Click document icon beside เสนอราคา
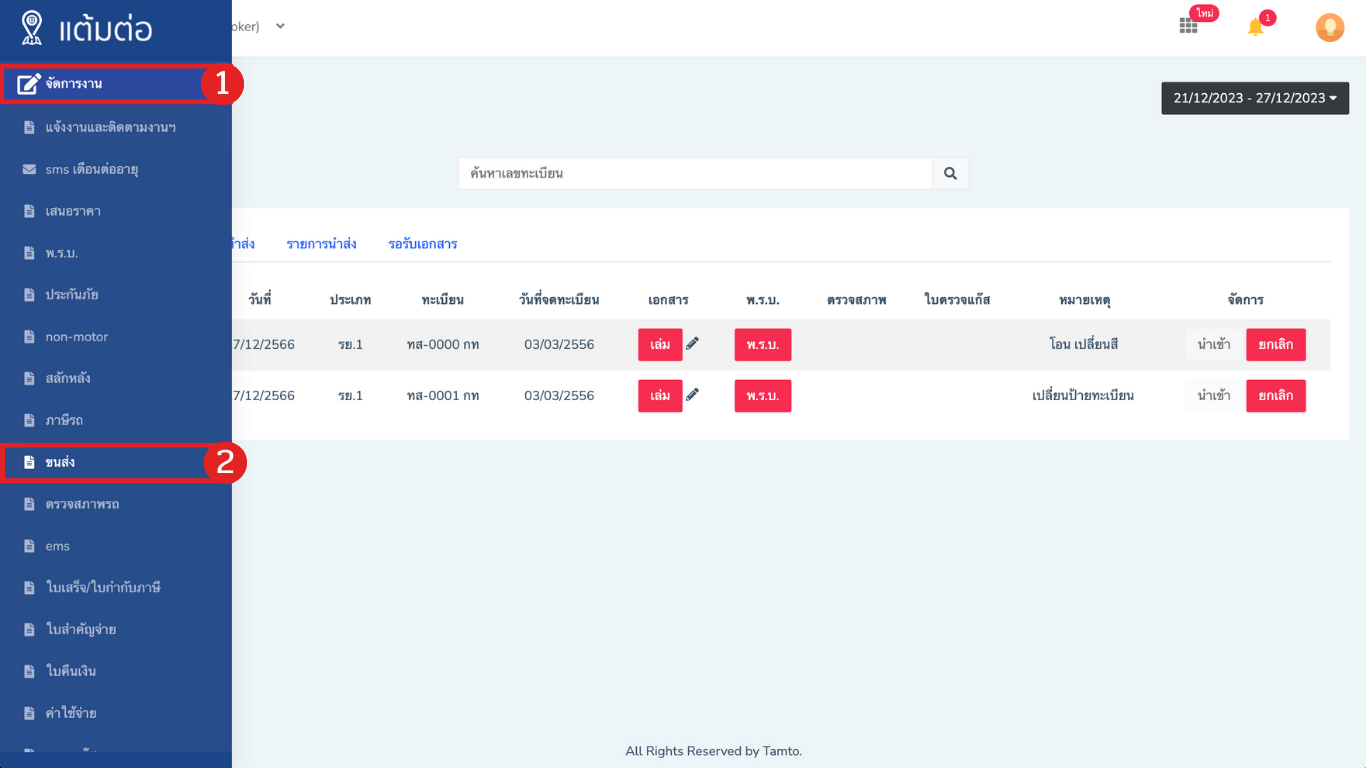Viewport: 1366px width, 768px height. click(29, 211)
